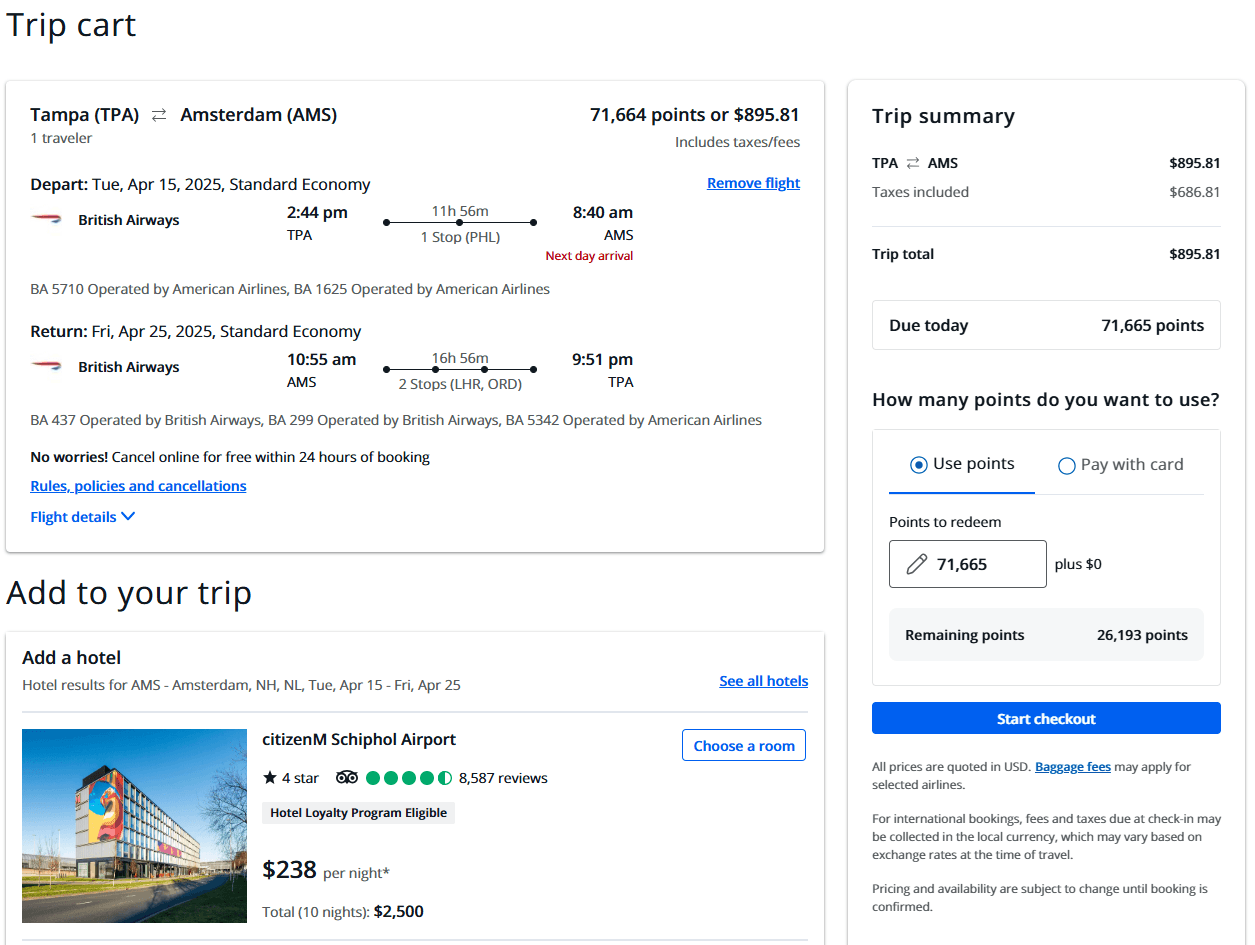Click the Tripadvisor owl icon for citizenM
This screenshot has width=1255, height=945.
coord(347,777)
